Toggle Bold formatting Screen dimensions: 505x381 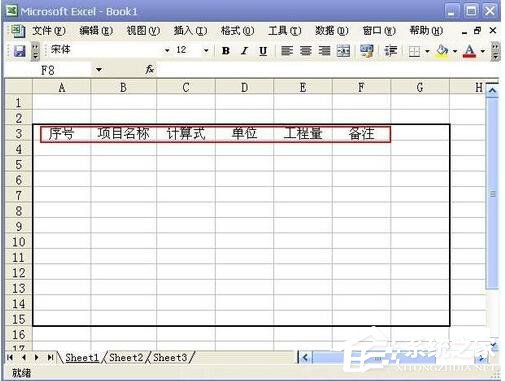(226, 51)
